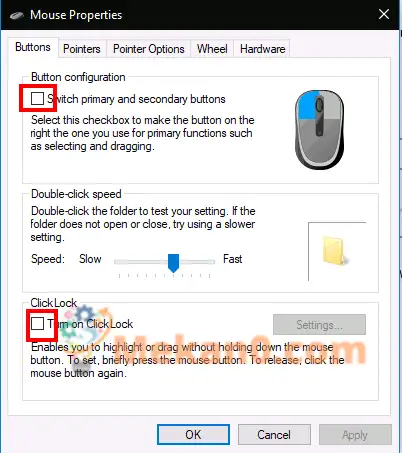Click the Cancel button
Image resolution: width=402 pixels, height=453 pixels.
pyautogui.click(x=274, y=435)
